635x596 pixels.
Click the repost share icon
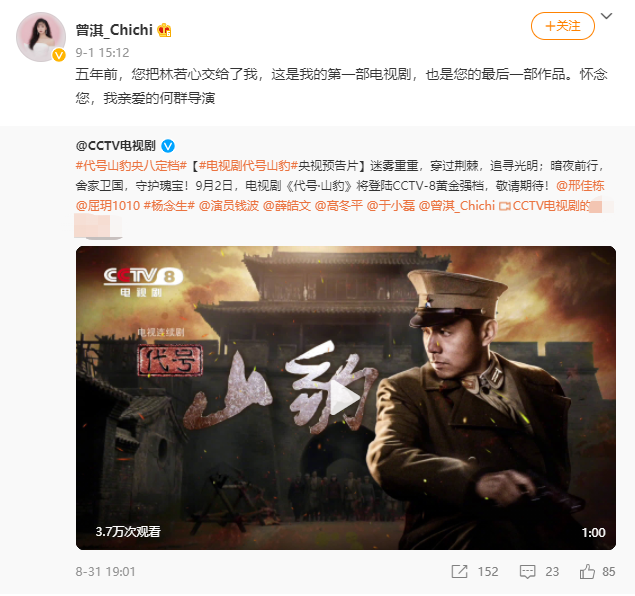460,572
